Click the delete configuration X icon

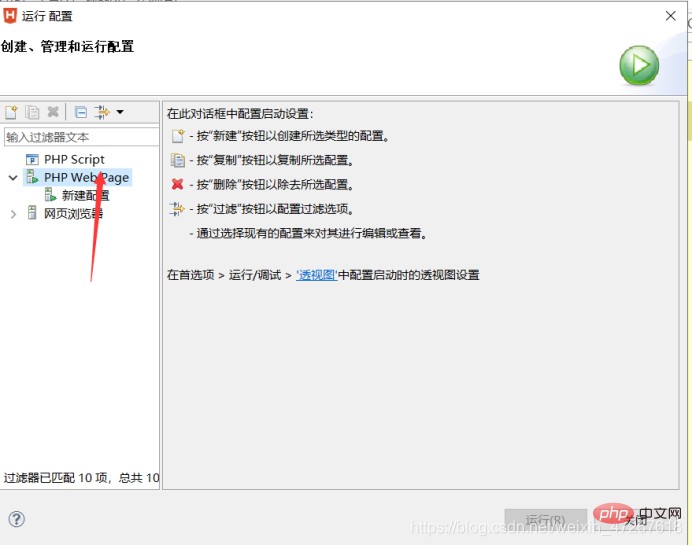(53, 112)
